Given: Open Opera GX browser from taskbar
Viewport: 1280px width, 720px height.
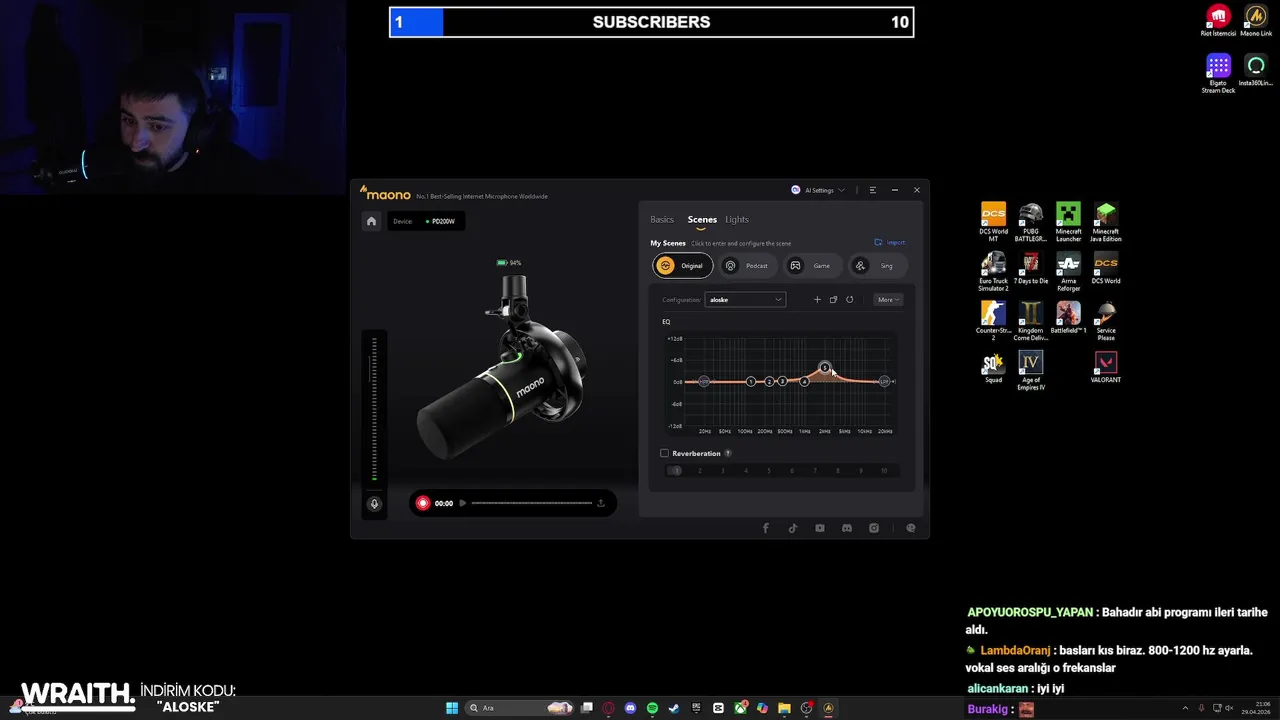Looking at the screenshot, I should pyautogui.click(x=608, y=708).
